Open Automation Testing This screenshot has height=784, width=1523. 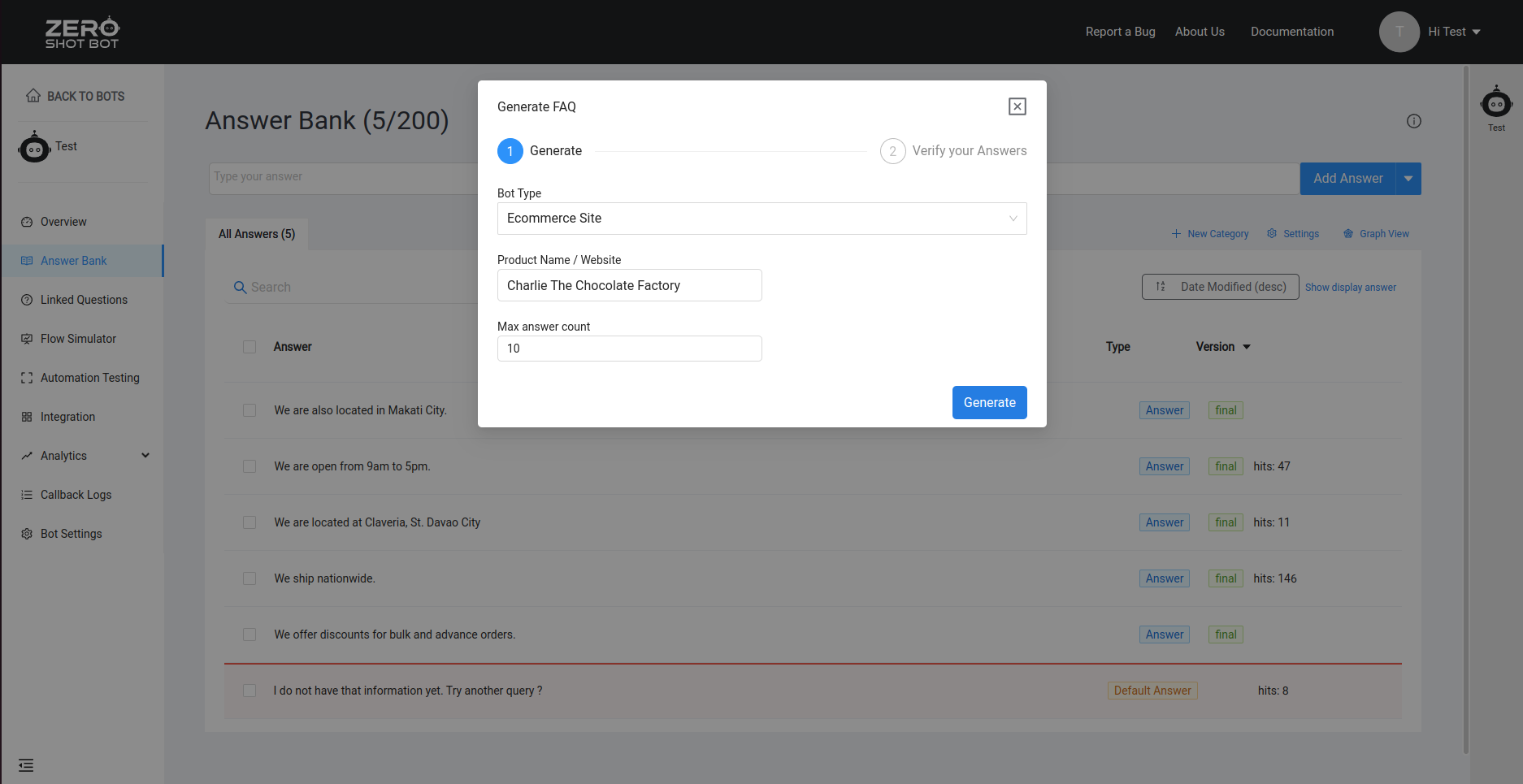[x=89, y=378]
